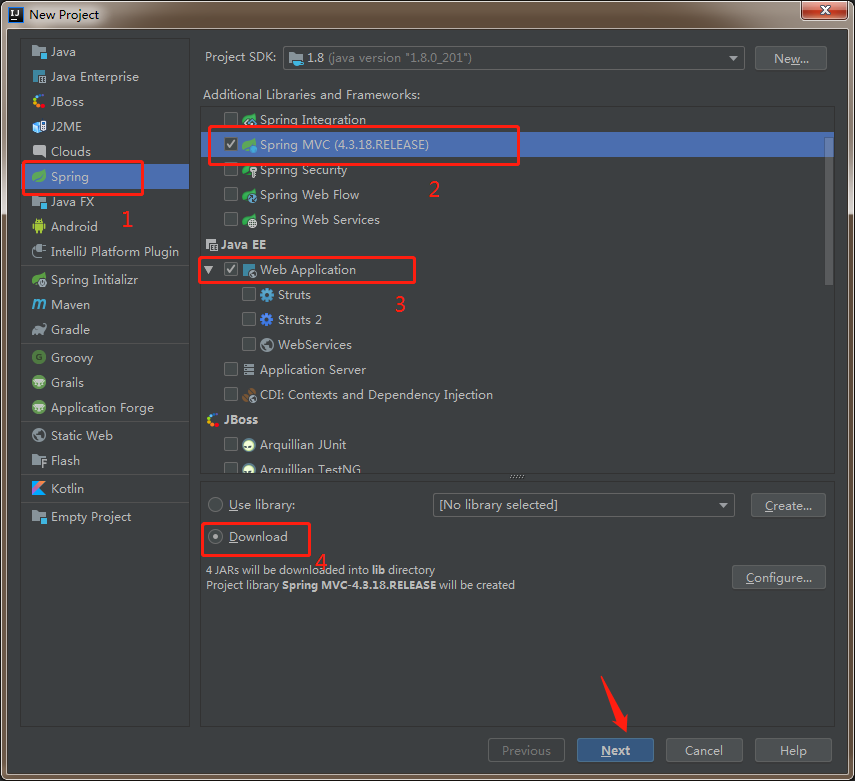Tick the Spring Web Flow checkbox
Screen dimensions: 855x781
point(231,194)
